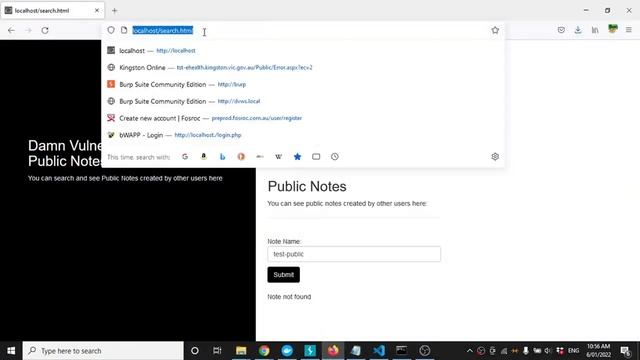Select the localhost suggestion row

[303, 51]
